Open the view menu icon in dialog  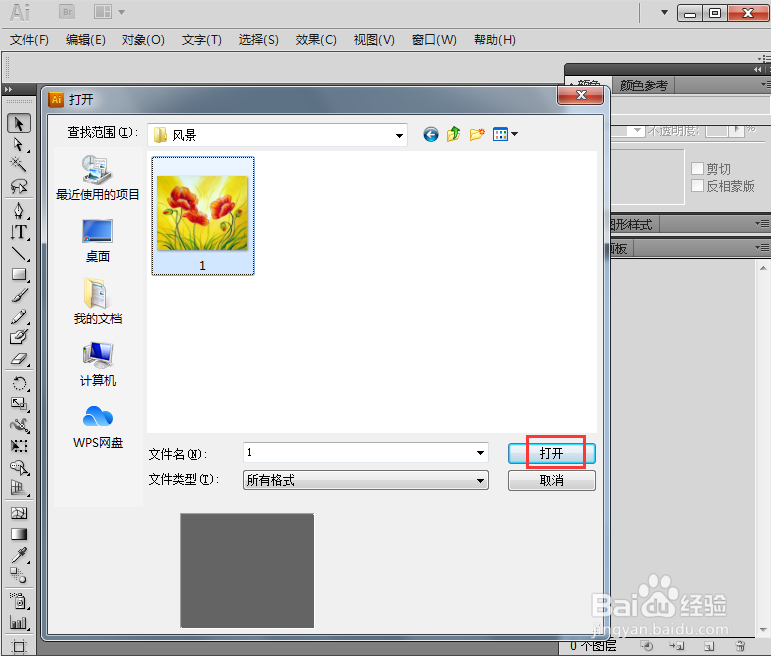point(505,134)
